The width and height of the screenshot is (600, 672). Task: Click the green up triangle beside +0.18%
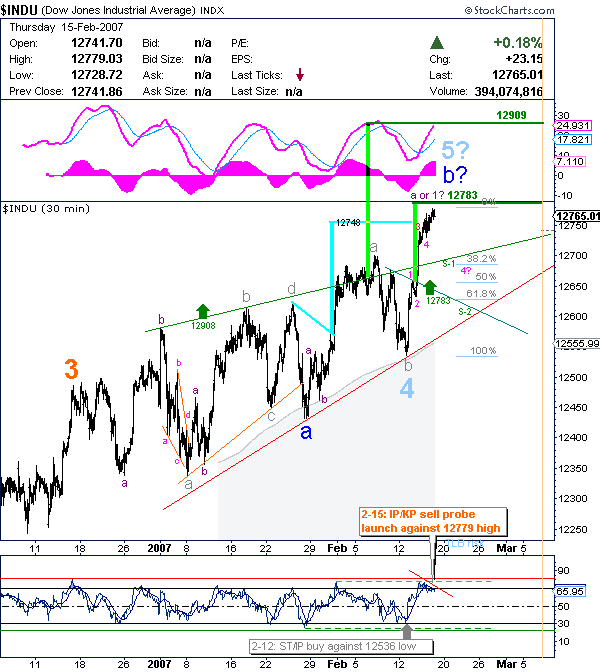(436, 43)
